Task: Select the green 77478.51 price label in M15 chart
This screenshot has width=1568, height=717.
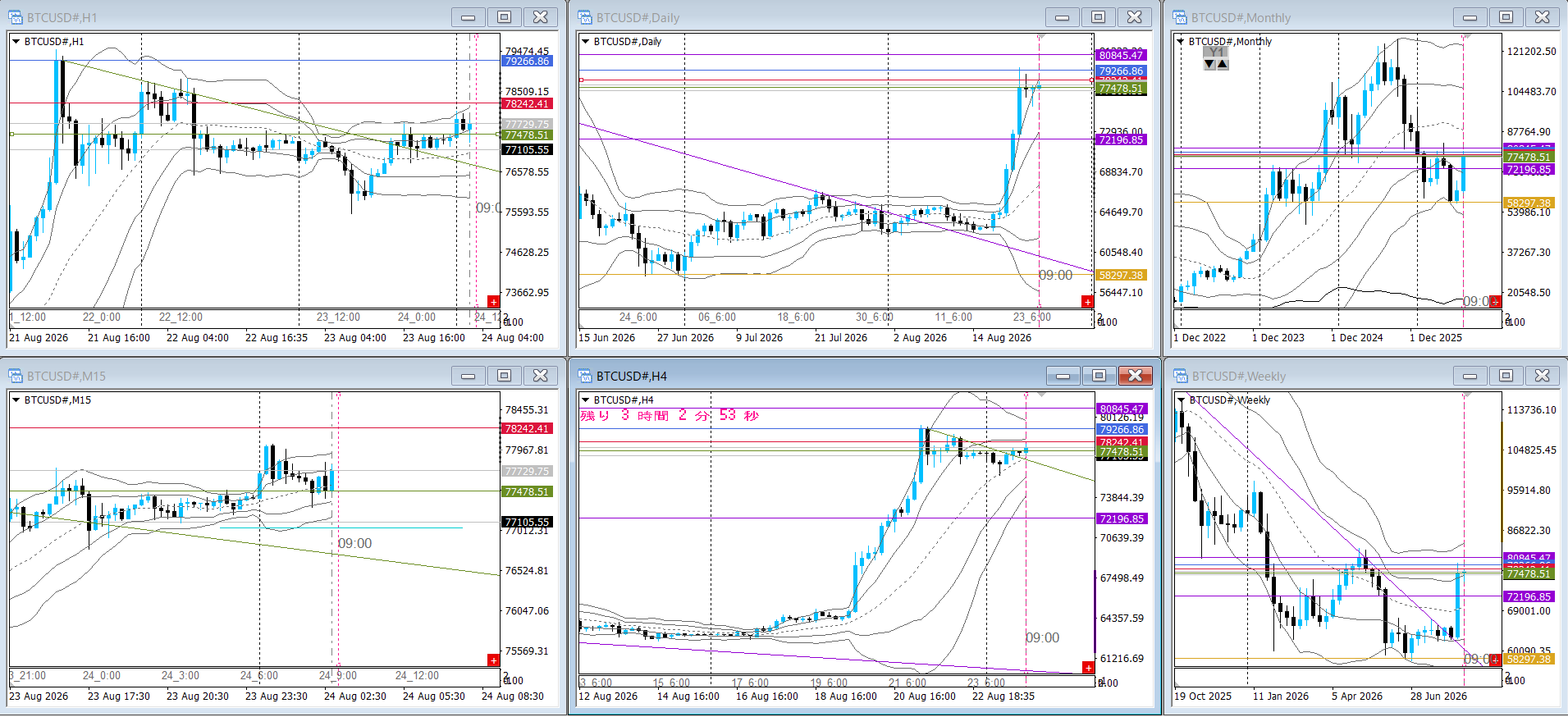Action: [x=527, y=492]
